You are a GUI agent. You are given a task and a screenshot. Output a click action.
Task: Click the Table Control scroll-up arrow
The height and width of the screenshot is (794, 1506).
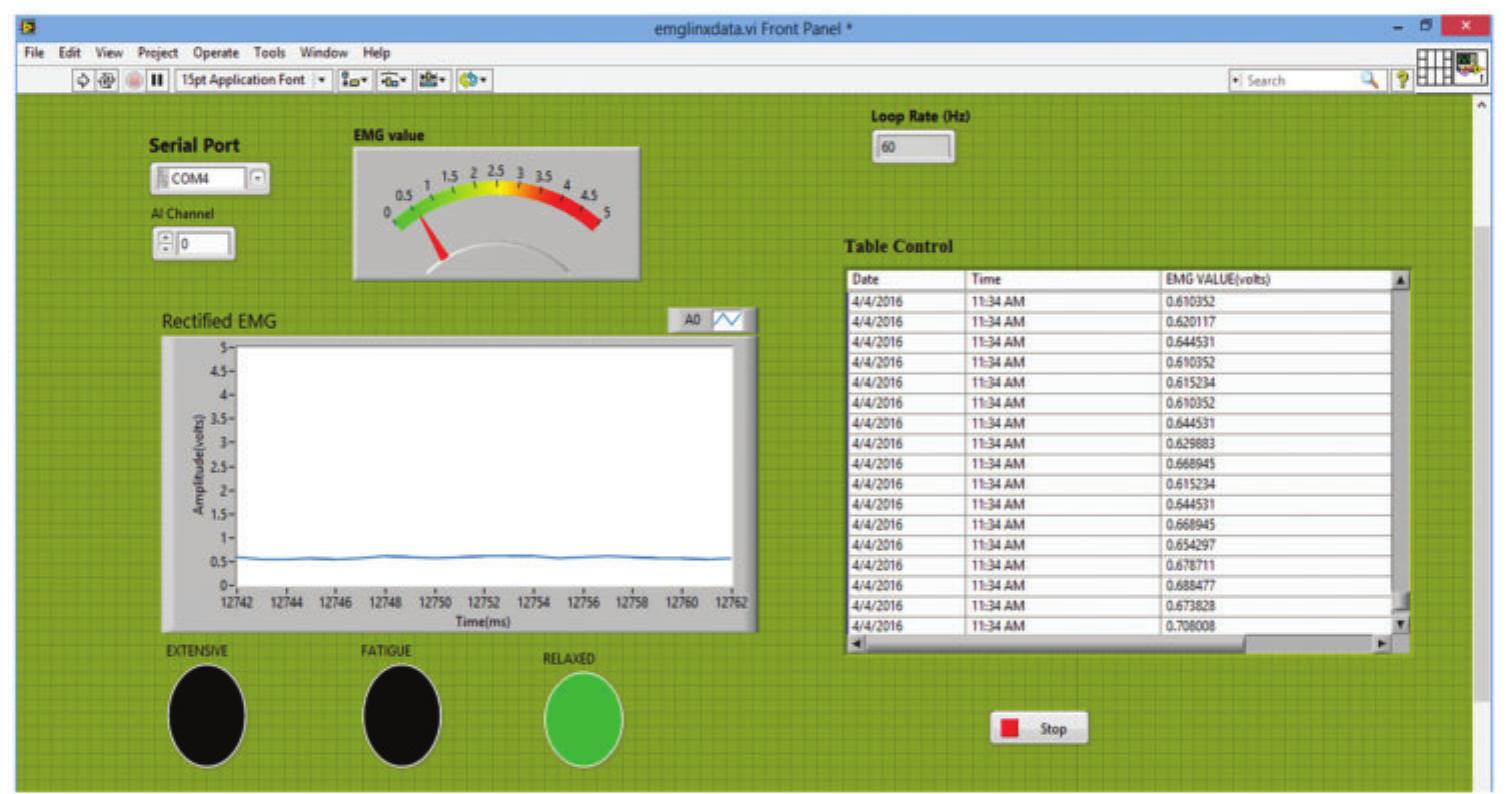pos(1400,281)
